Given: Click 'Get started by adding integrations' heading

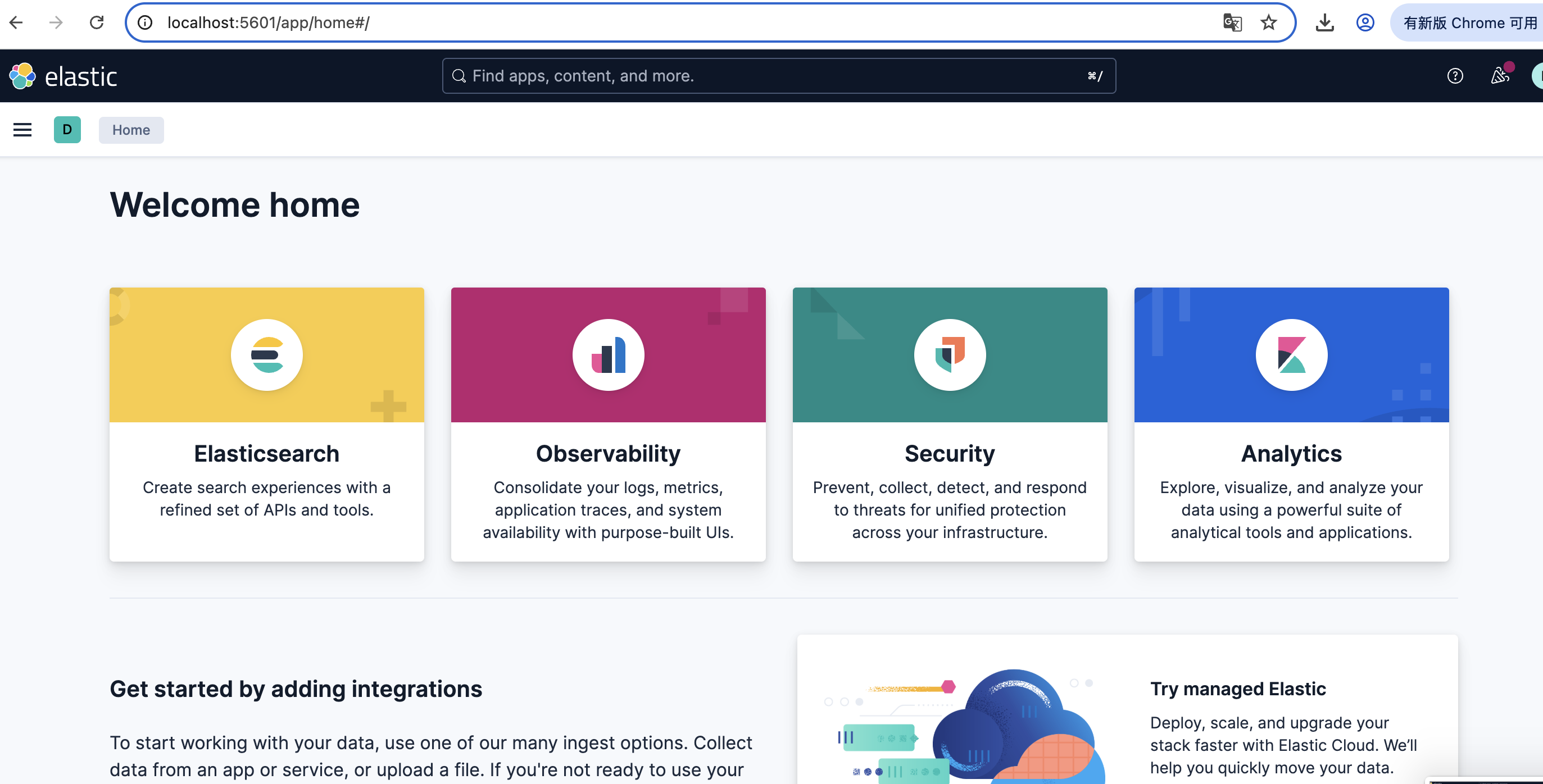Looking at the screenshot, I should point(296,689).
